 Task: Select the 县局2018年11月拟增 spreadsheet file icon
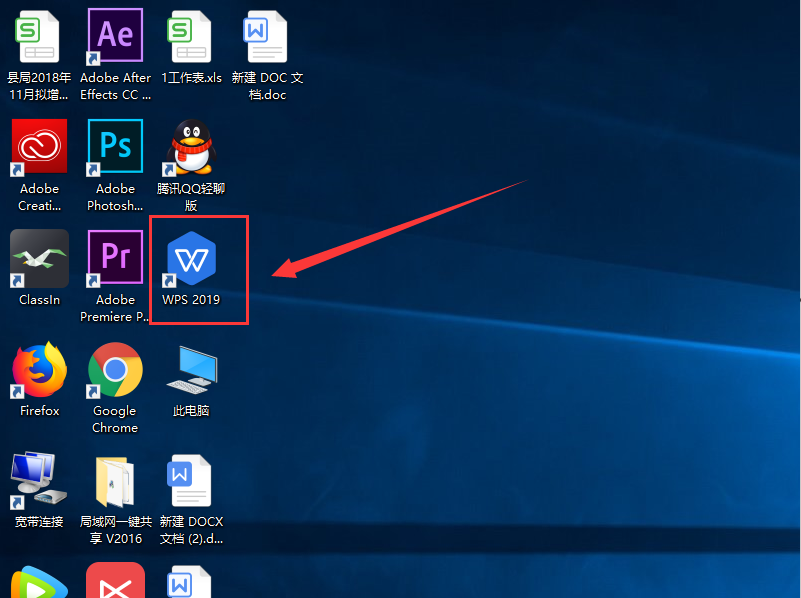pyautogui.click(x=39, y=37)
